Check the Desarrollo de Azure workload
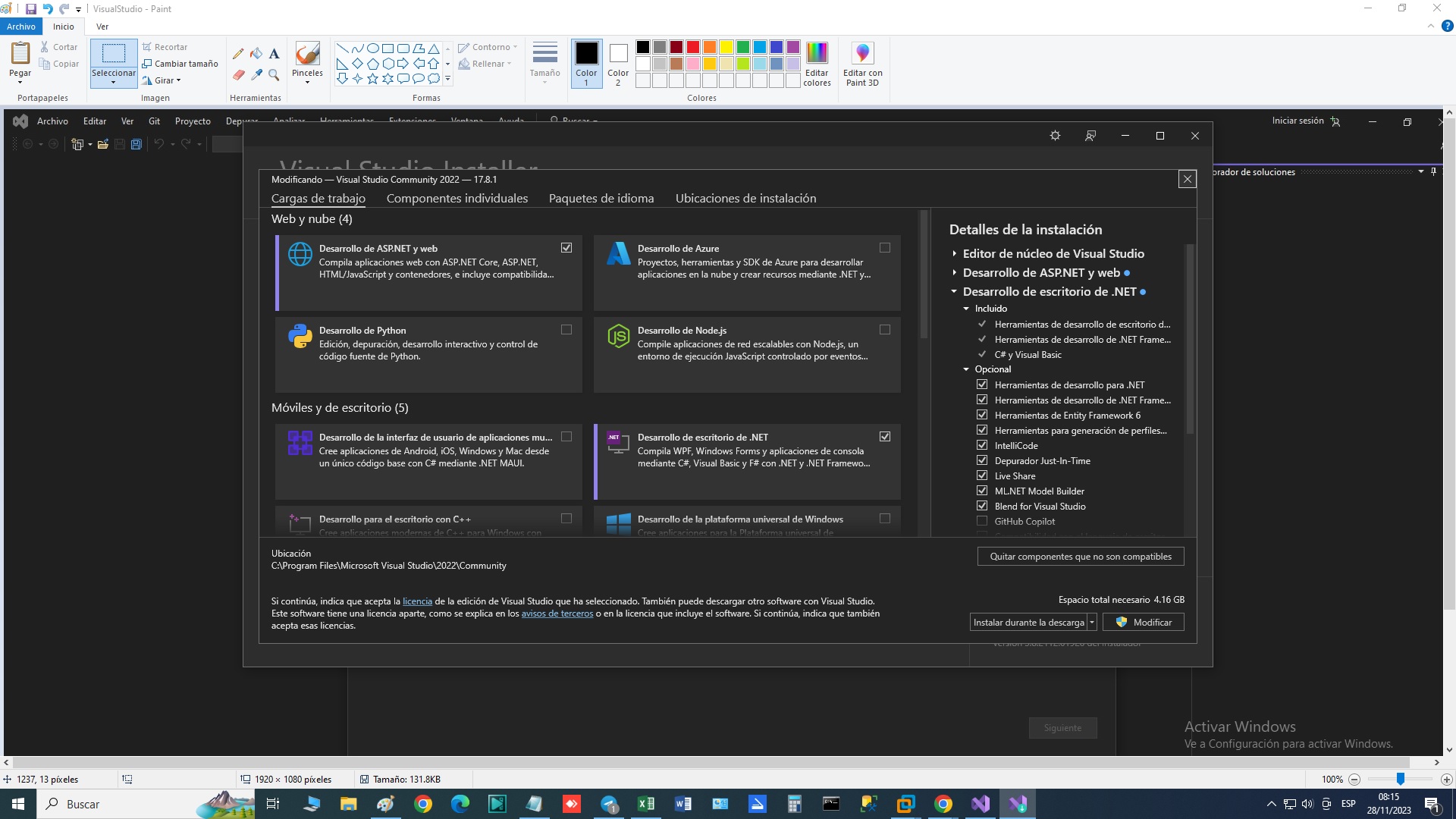 [885, 248]
